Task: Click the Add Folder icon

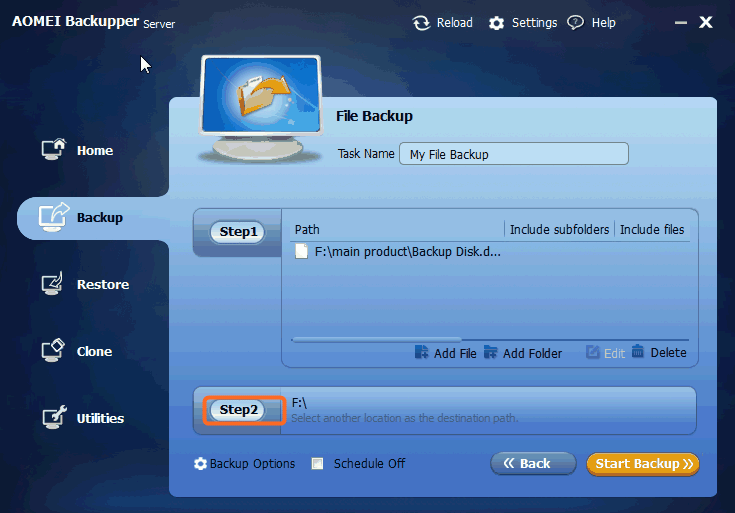Action: click(x=490, y=352)
